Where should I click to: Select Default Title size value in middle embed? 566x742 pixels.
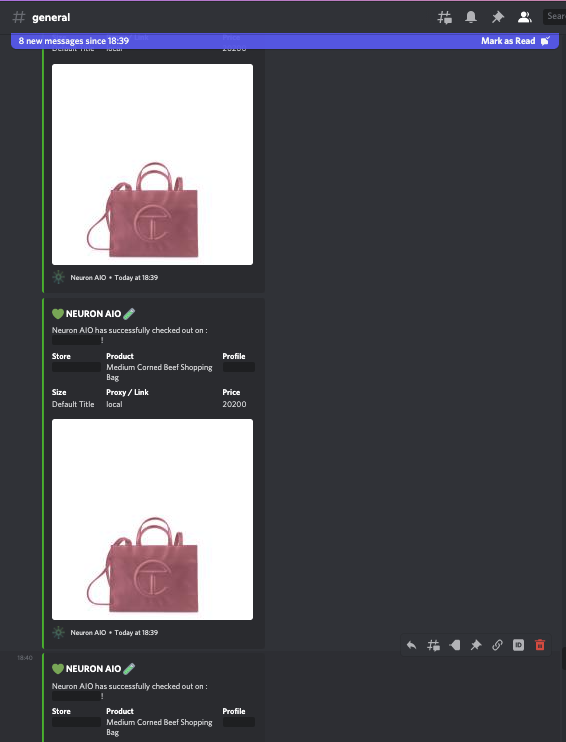(x=73, y=404)
